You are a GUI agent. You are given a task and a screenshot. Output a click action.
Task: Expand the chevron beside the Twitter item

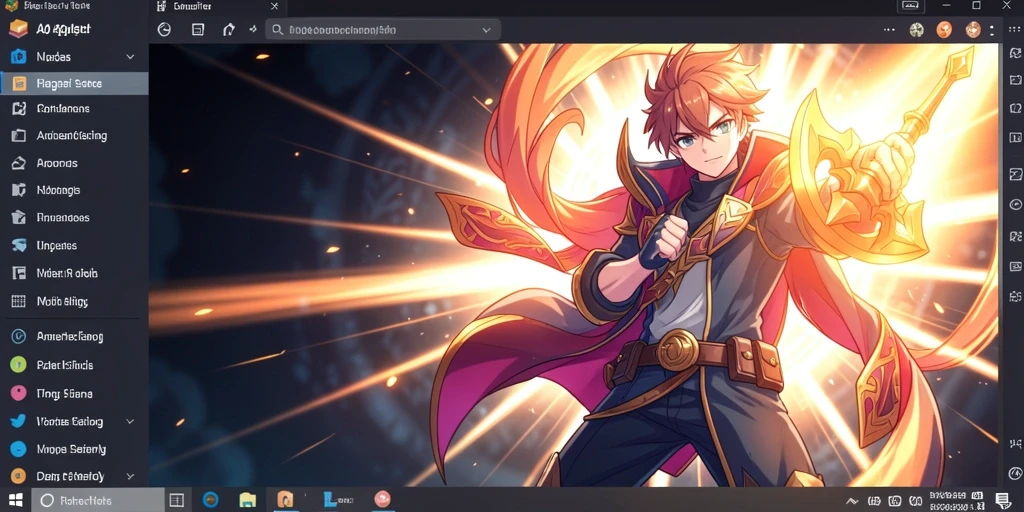pos(130,421)
